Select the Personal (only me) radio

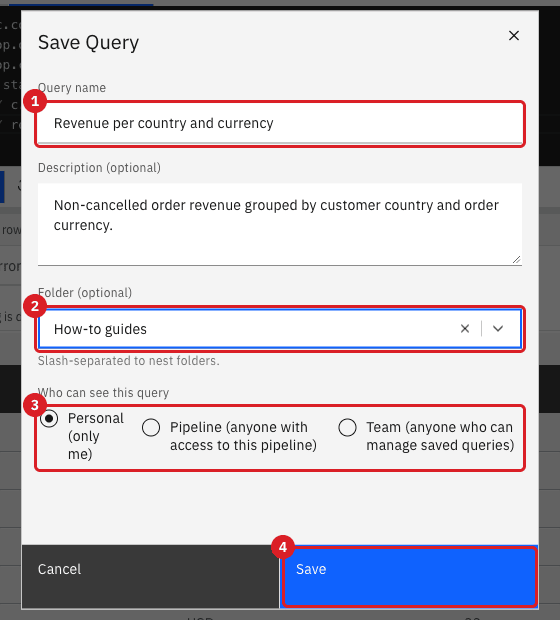click(x=49, y=418)
